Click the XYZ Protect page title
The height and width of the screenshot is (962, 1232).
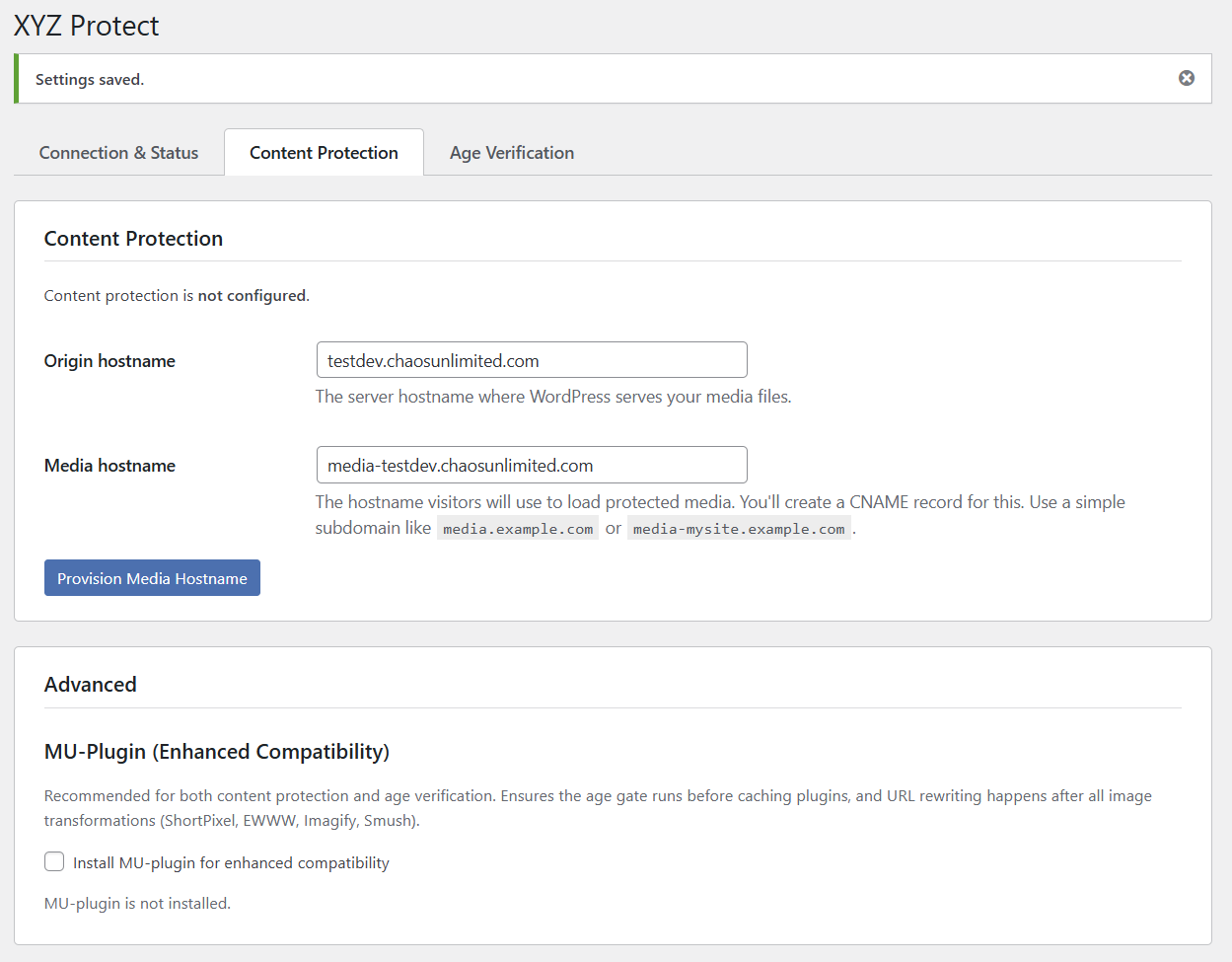pos(86,26)
